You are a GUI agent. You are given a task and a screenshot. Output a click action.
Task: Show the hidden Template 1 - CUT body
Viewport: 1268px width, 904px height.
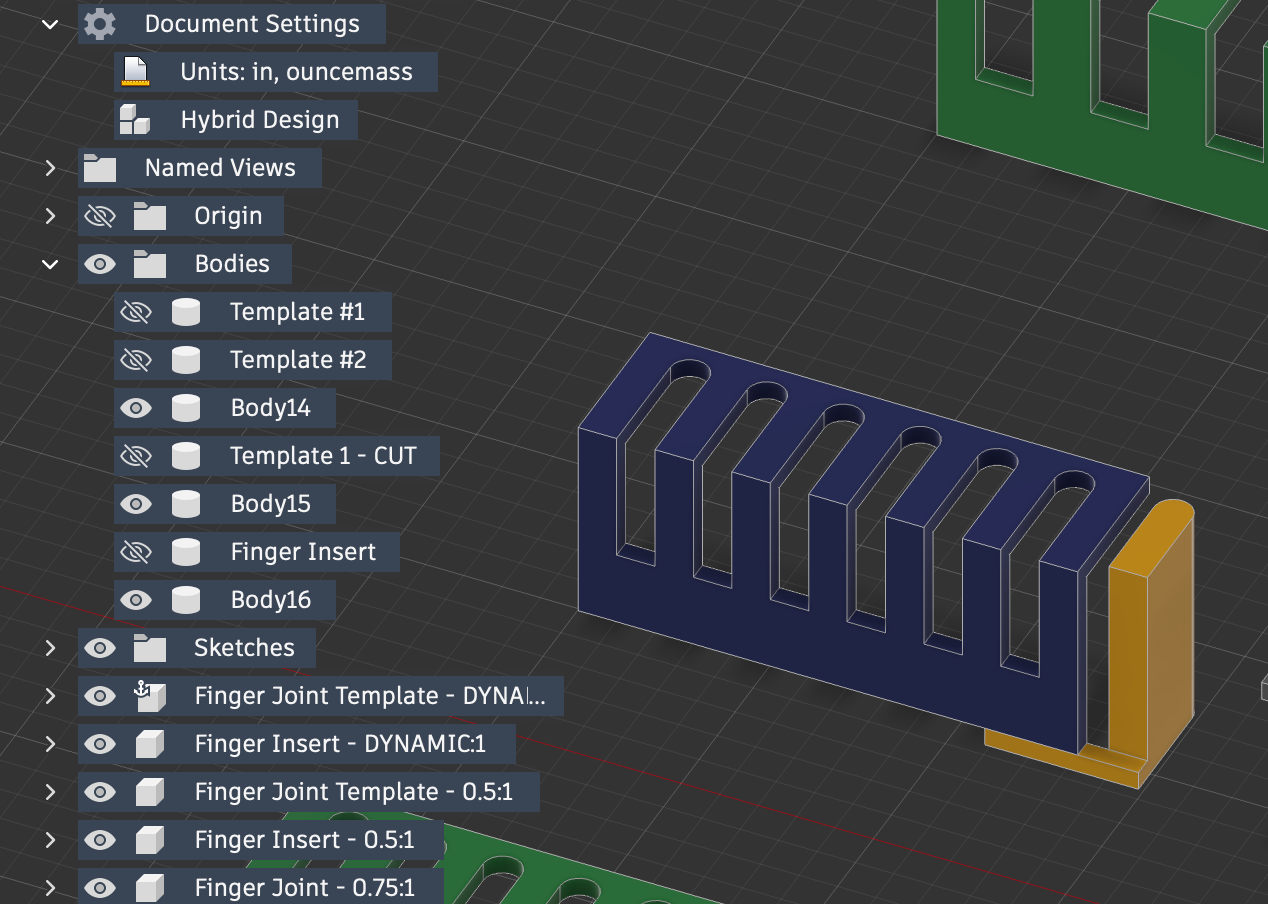pos(136,456)
